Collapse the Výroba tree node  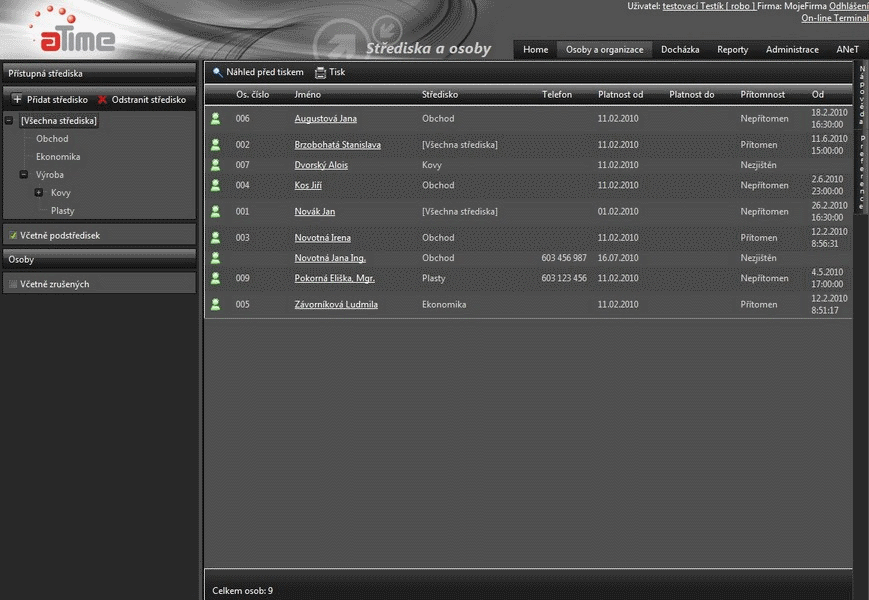24,175
